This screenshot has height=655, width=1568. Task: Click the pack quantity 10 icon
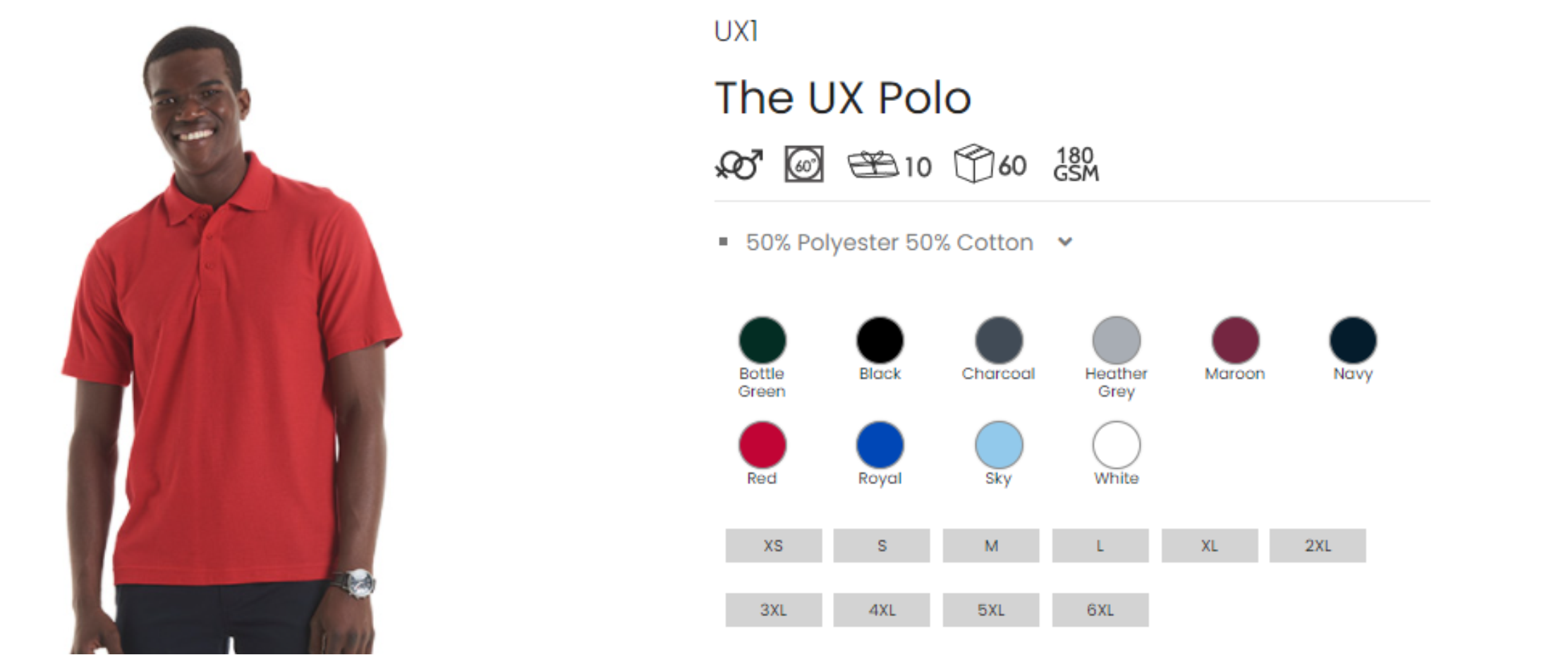click(x=889, y=165)
